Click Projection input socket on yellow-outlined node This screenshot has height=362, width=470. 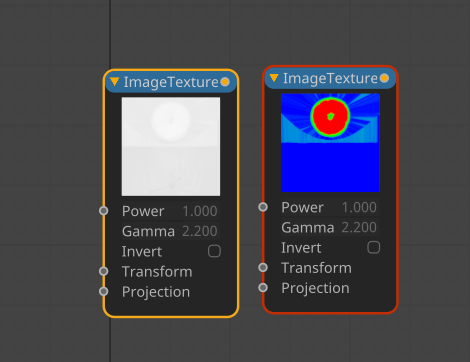click(x=104, y=291)
